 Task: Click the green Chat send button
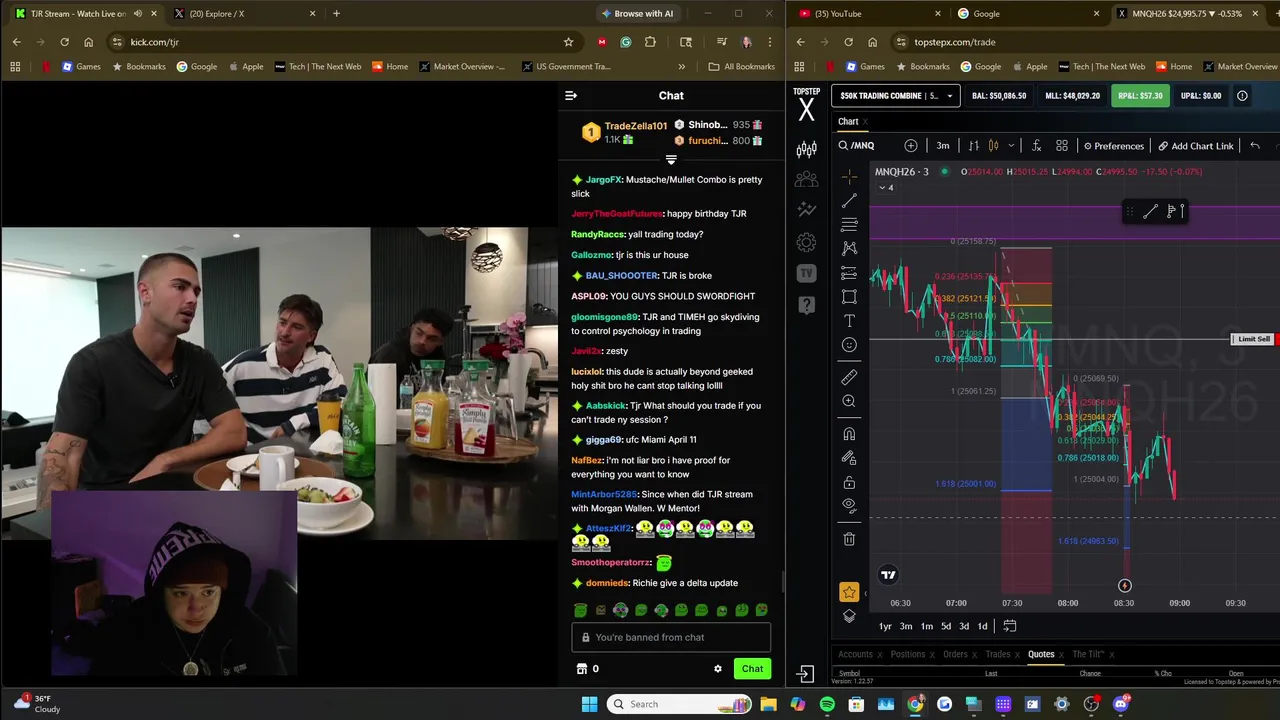(x=752, y=669)
